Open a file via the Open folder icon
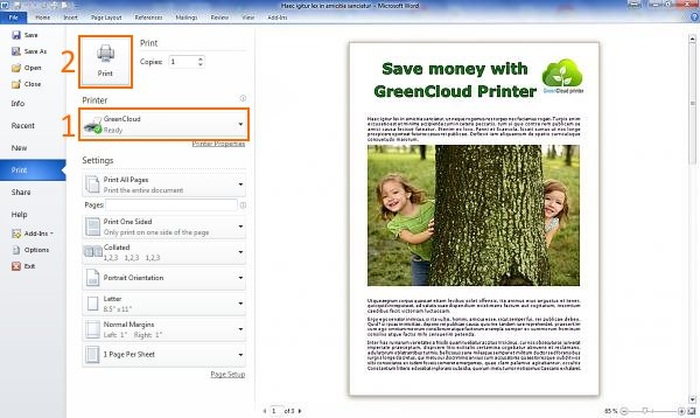 coord(16,68)
